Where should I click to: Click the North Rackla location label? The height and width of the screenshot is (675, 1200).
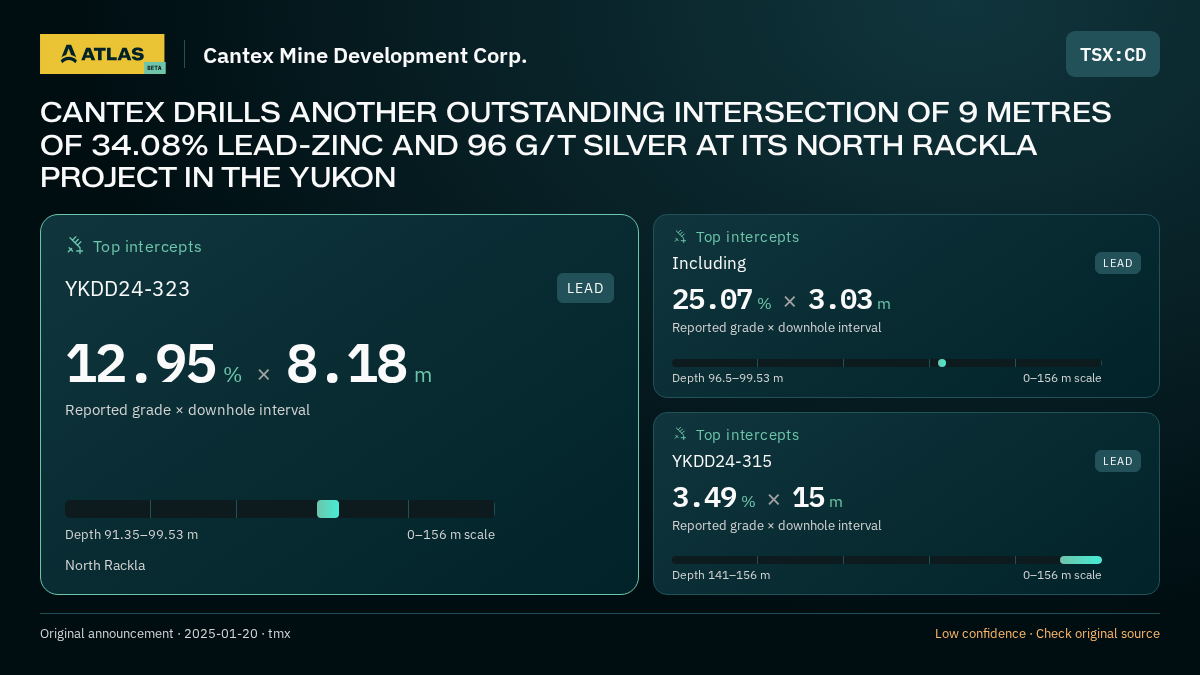[105, 566]
